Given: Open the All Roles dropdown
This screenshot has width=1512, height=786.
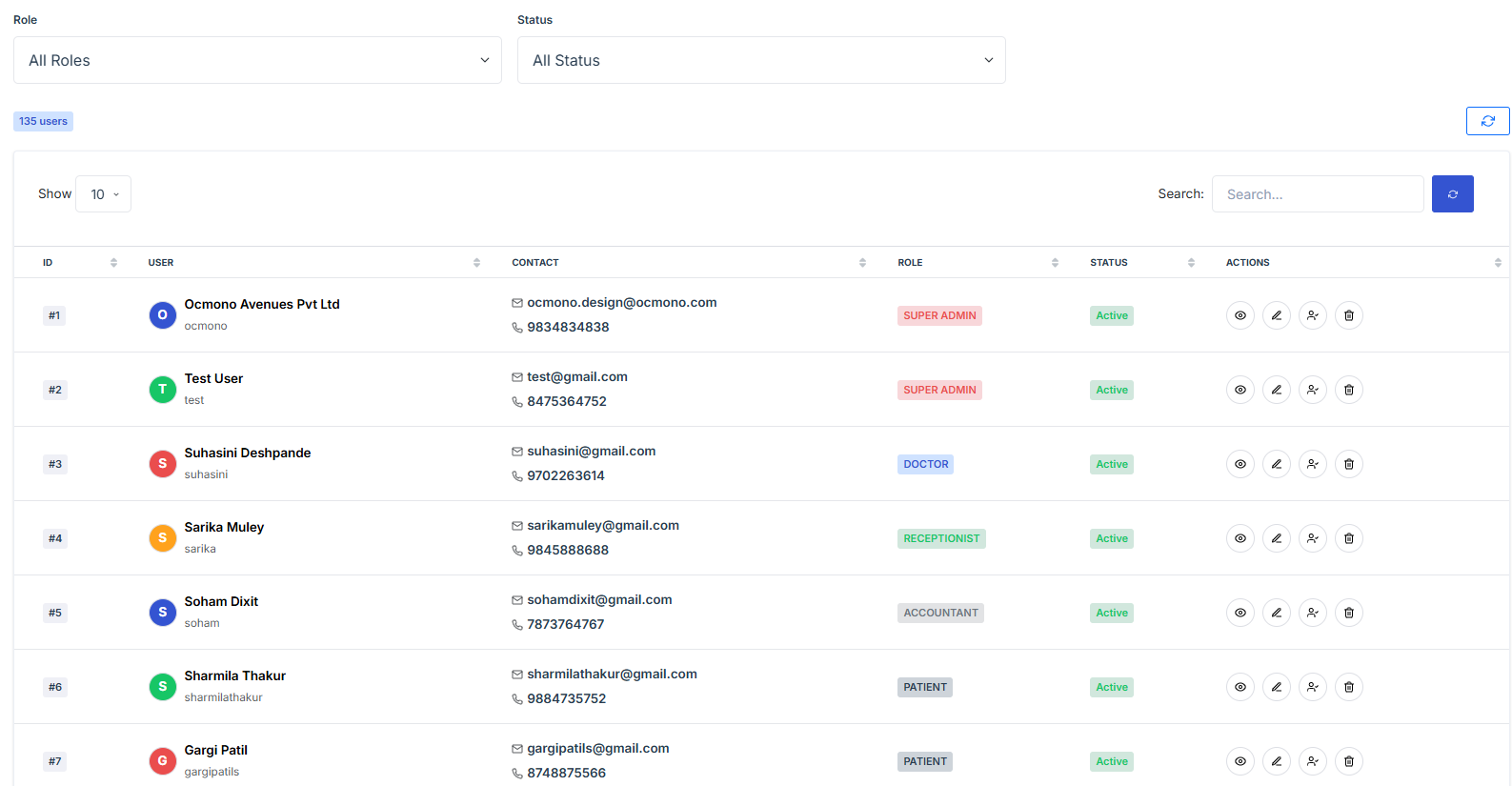Looking at the screenshot, I should [x=257, y=60].
